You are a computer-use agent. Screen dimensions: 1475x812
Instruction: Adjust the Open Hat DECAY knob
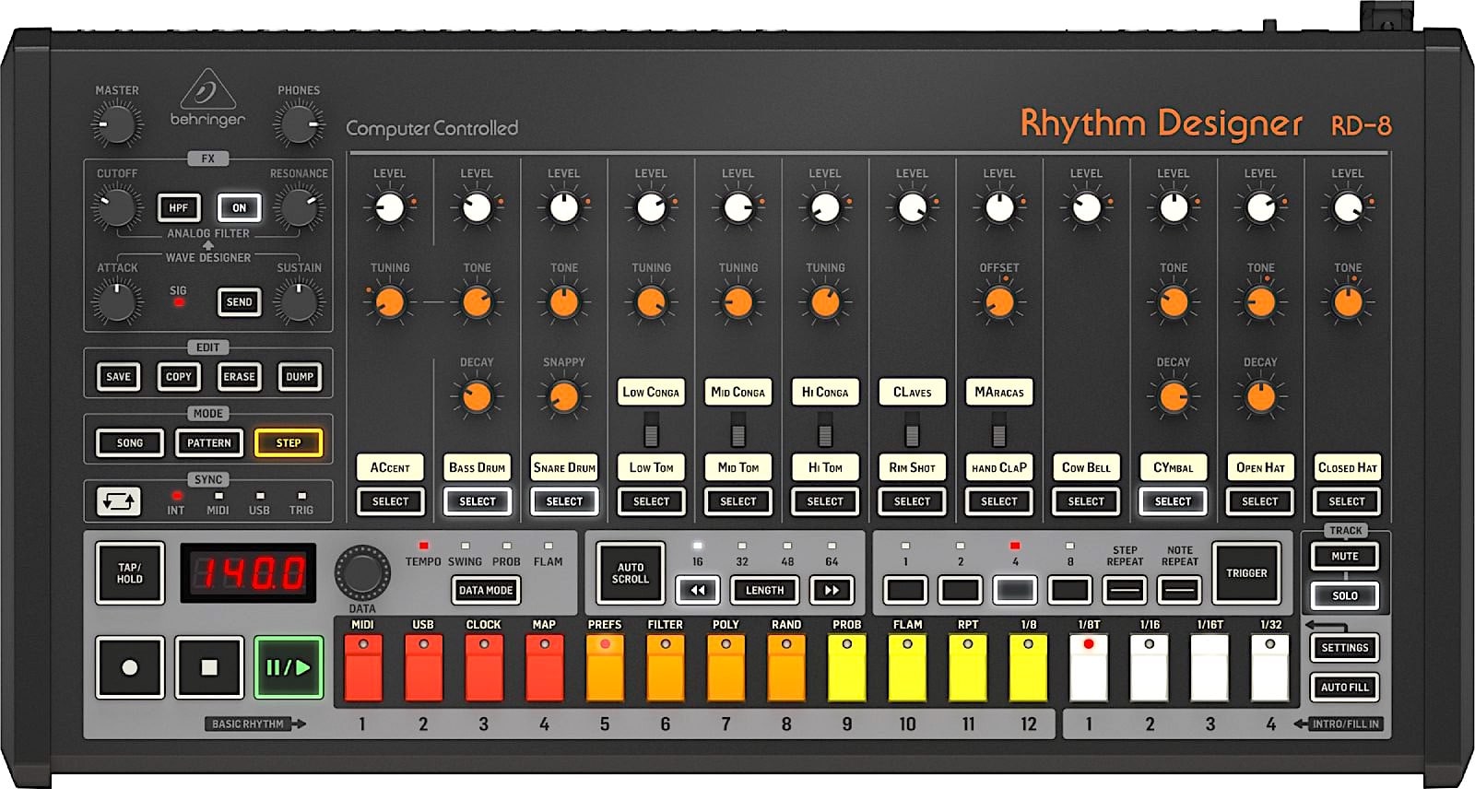pyautogui.click(x=1260, y=397)
